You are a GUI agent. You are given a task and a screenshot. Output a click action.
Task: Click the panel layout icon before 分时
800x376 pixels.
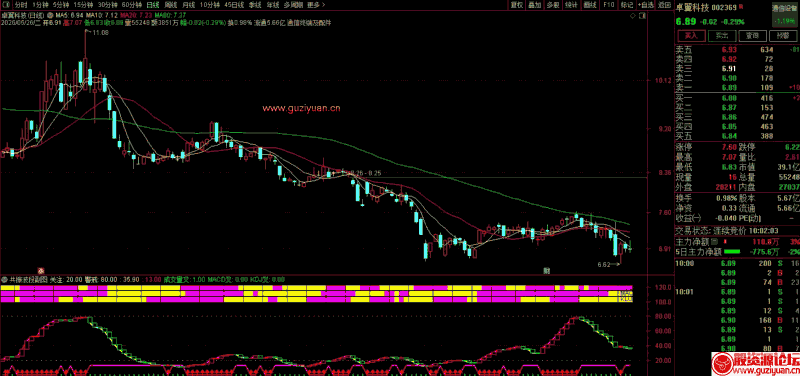click(5, 5)
